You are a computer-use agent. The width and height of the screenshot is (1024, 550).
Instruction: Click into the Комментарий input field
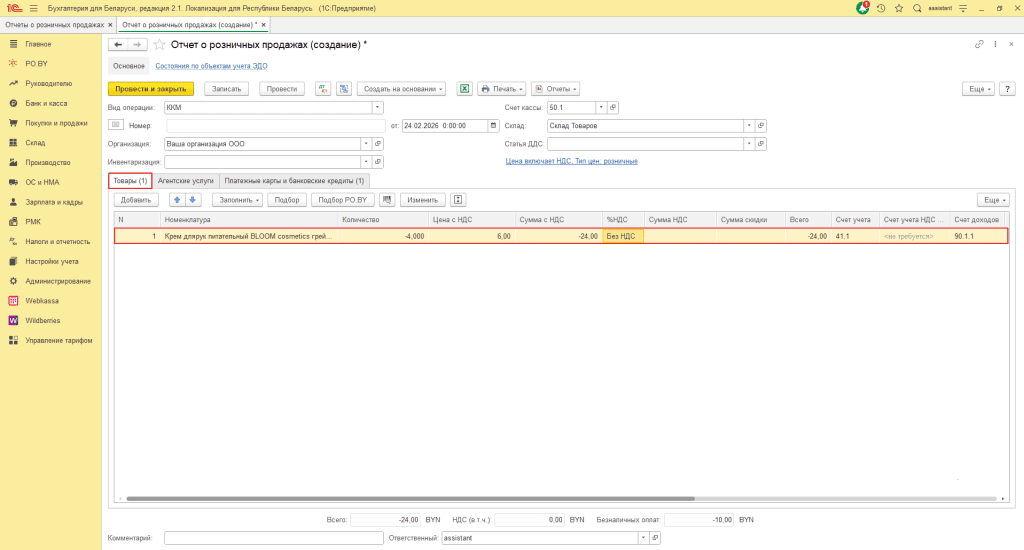tap(266, 538)
